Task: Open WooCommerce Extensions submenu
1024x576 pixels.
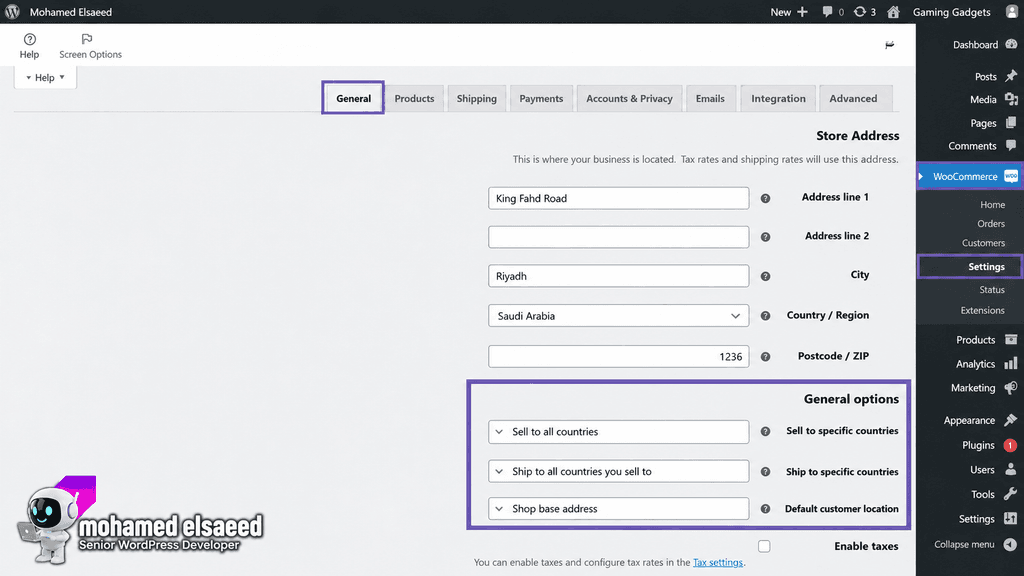Action: tap(982, 310)
